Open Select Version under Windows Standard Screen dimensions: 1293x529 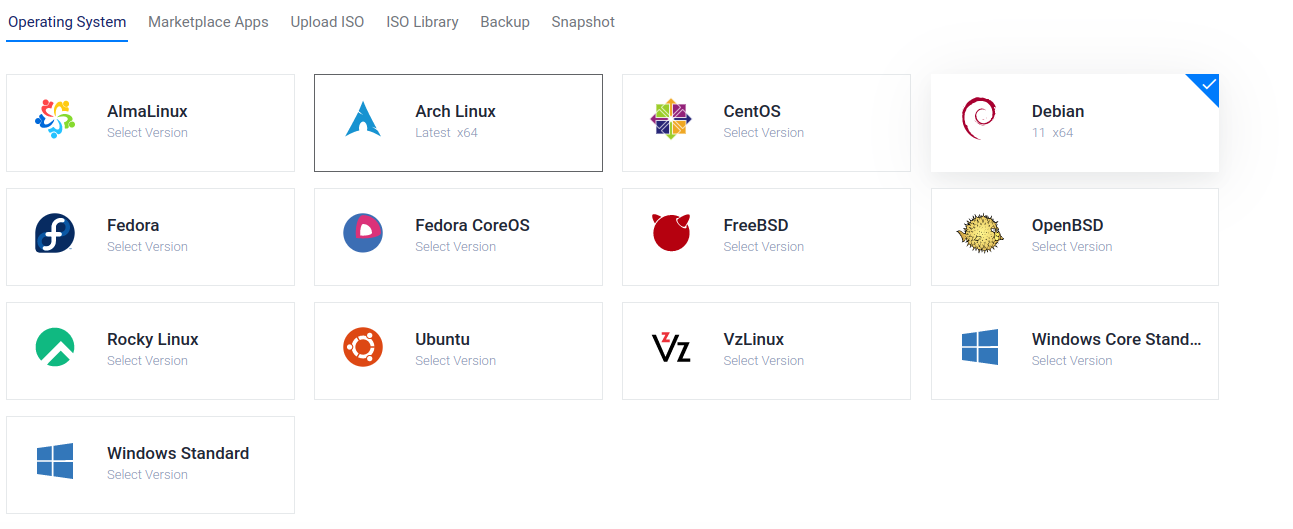coord(147,475)
